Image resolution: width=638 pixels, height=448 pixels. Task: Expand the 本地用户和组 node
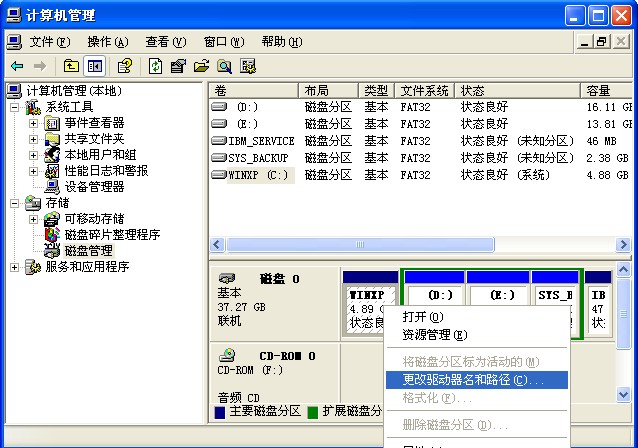[x=33, y=155]
